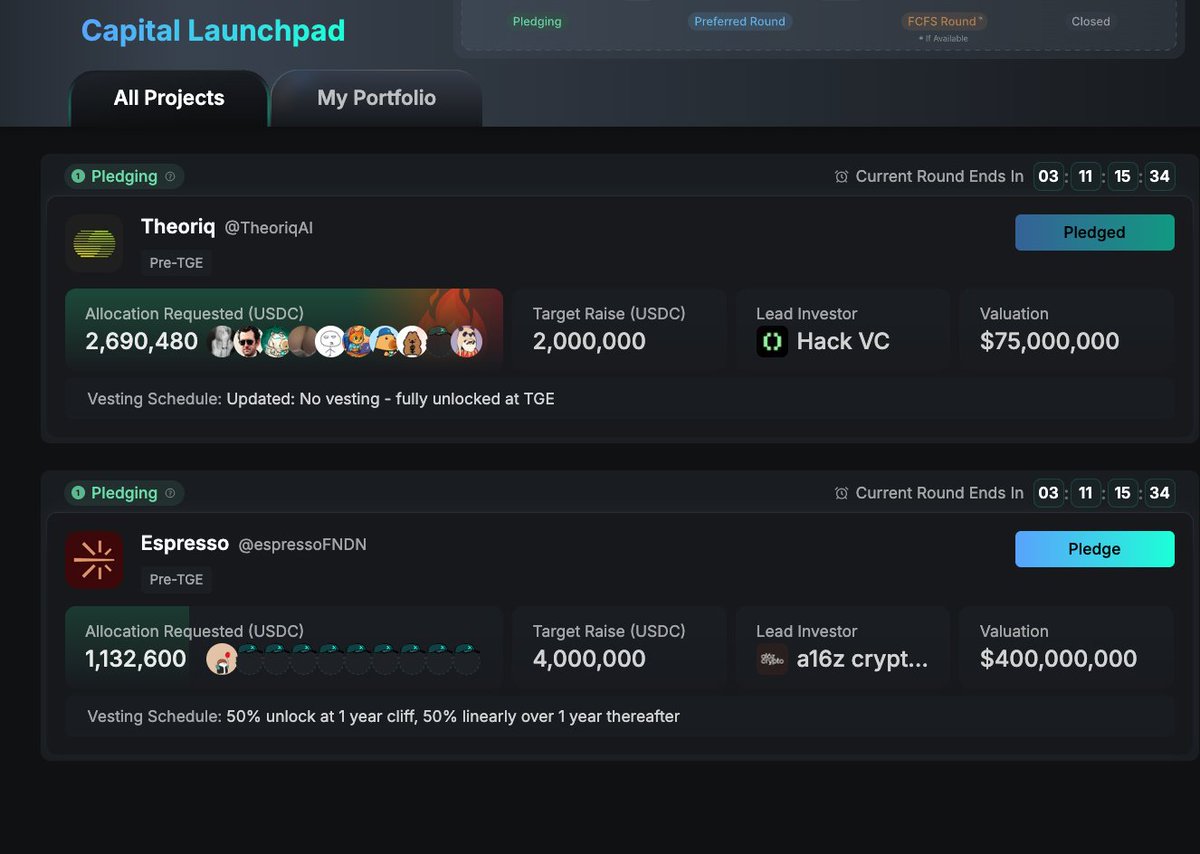Viewport: 1200px width, 854px height.
Task: Open the Espresso project logo
Action: (94, 560)
